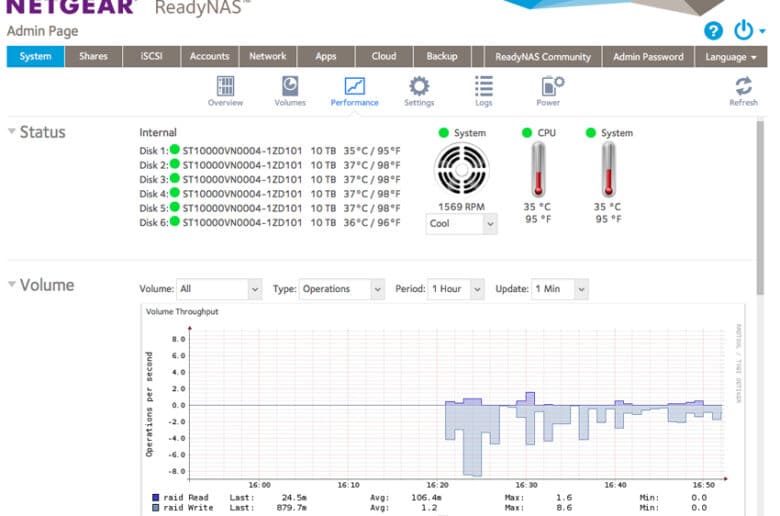Click Disk 1 green status indicator

(x=175, y=149)
